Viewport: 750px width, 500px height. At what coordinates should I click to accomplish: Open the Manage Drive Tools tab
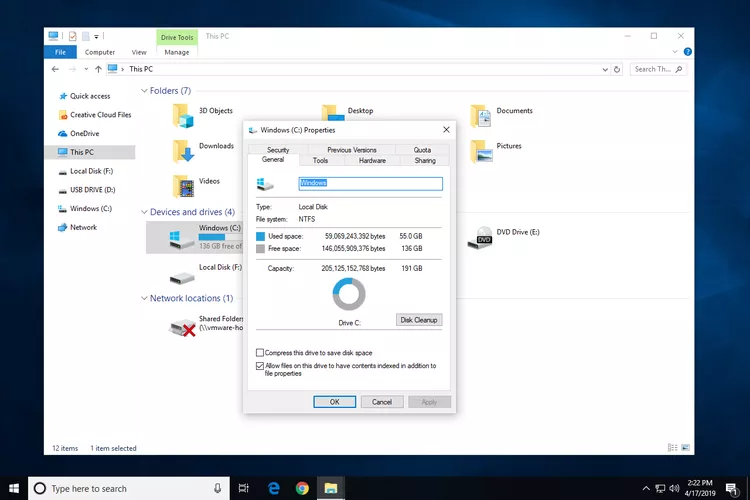(177, 52)
